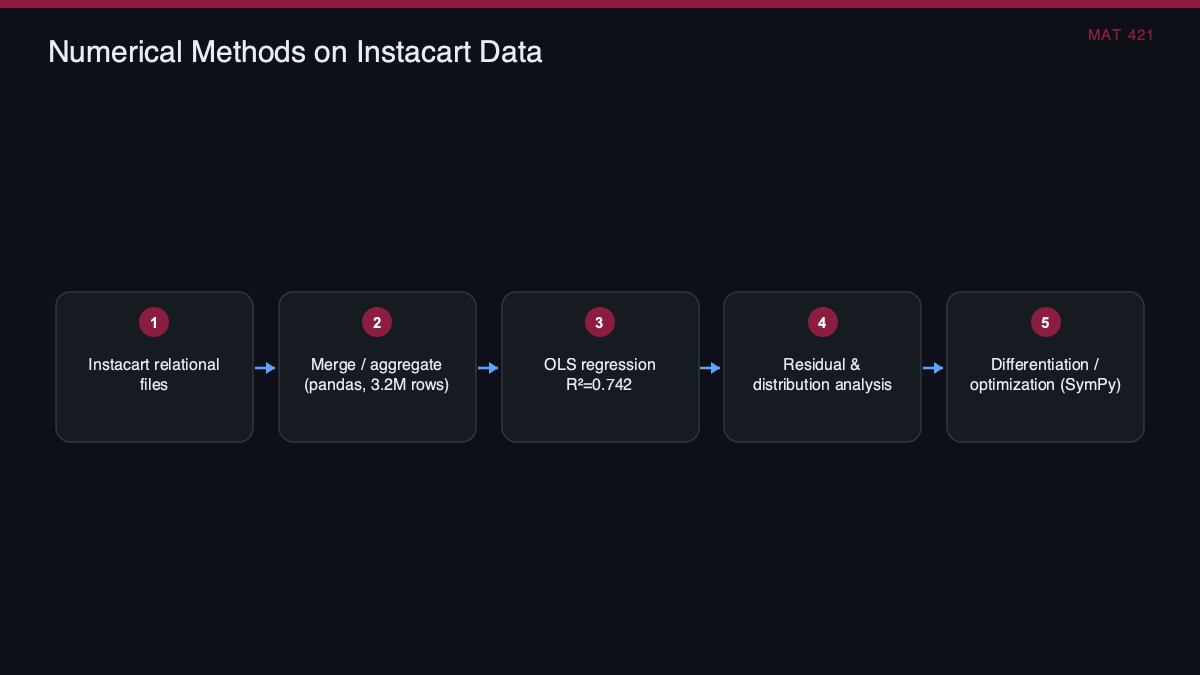Click the R²=0.742 value

pyautogui.click(x=599, y=384)
